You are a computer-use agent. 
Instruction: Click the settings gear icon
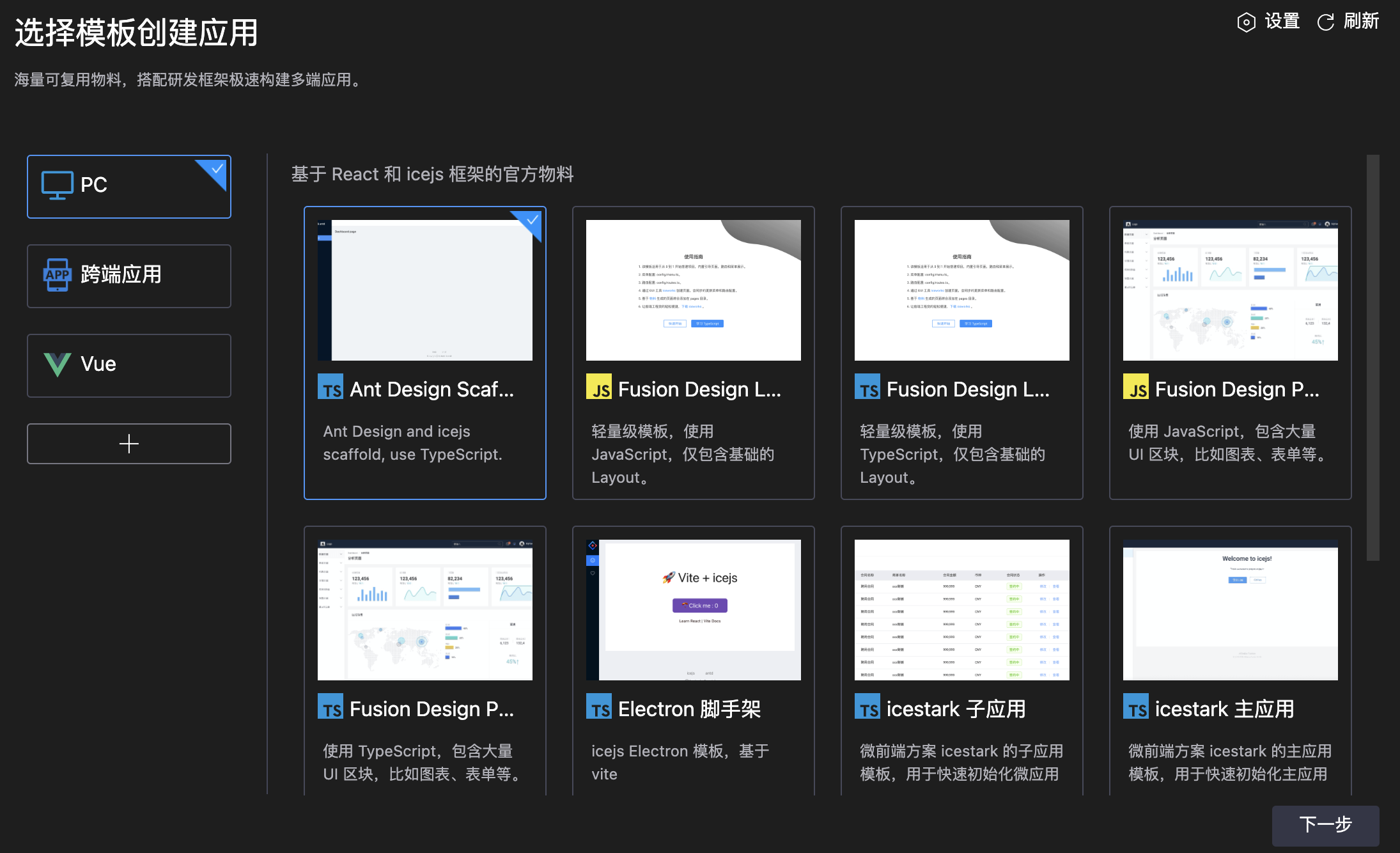pyautogui.click(x=1246, y=22)
